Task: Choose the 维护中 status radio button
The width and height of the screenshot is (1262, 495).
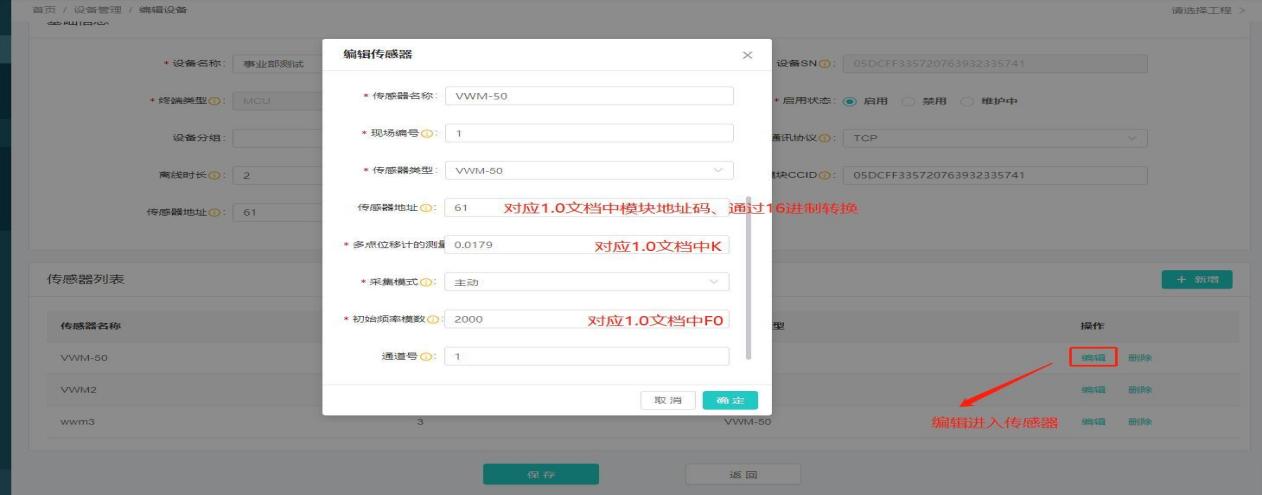Action: 967,102
